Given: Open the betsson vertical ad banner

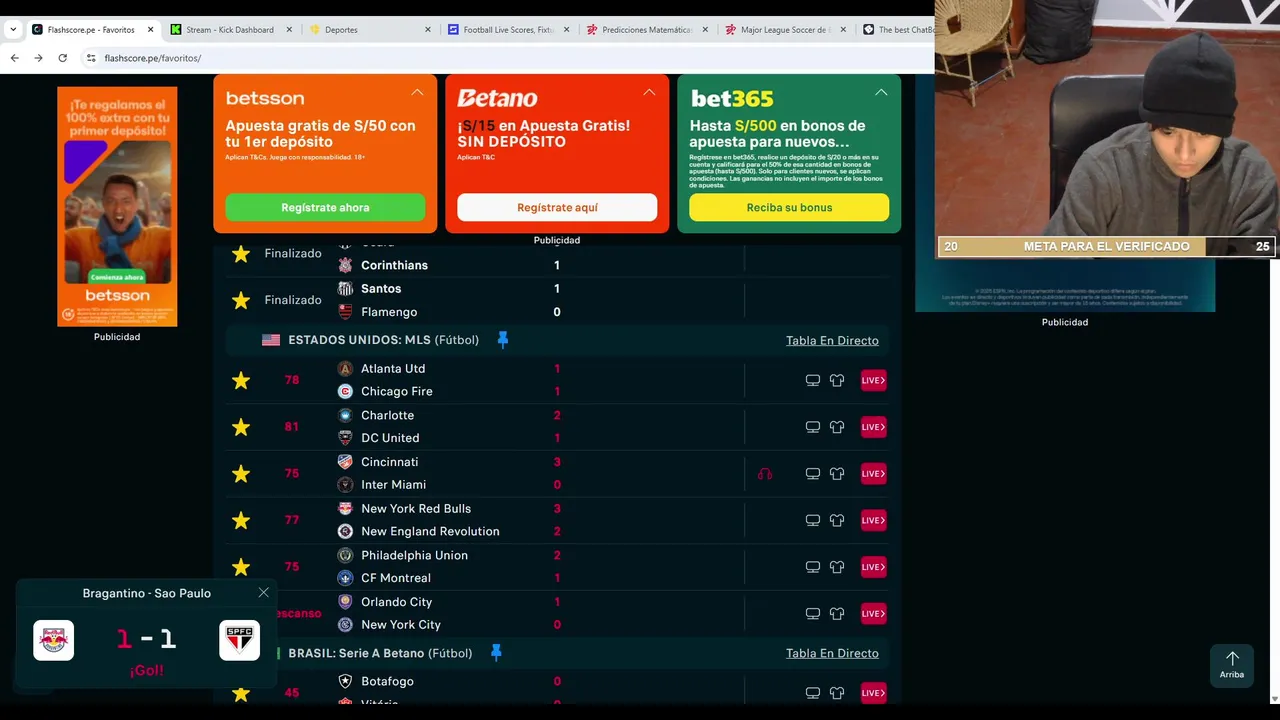Looking at the screenshot, I should pyautogui.click(x=117, y=206).
